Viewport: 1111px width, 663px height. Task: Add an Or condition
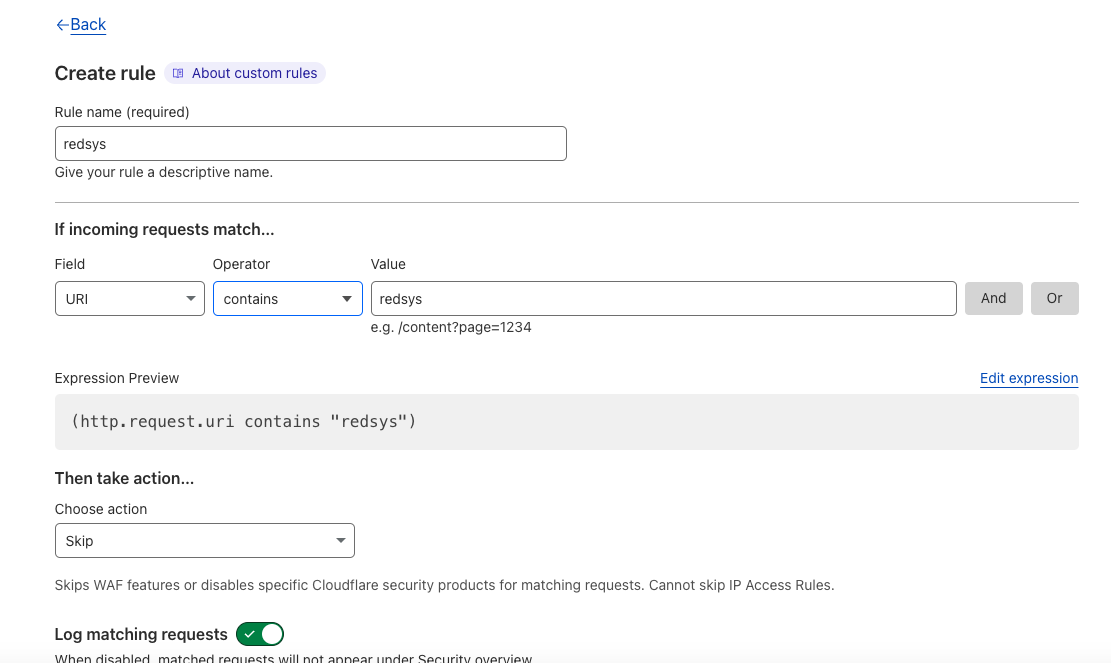coord(1054,298)
